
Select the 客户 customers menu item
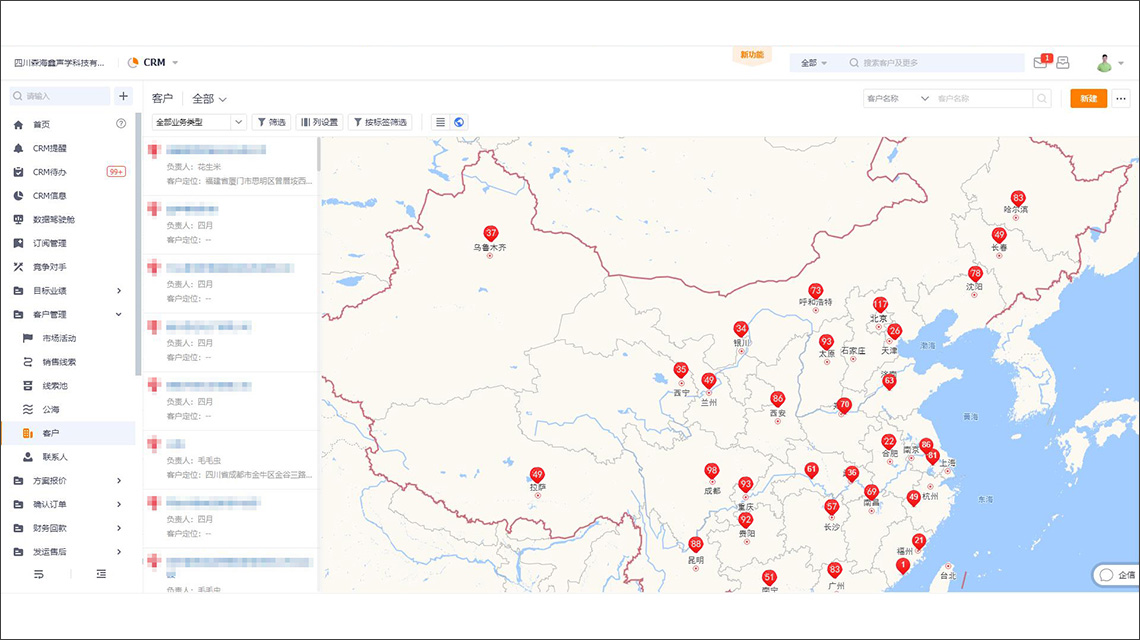pos(68,433)
